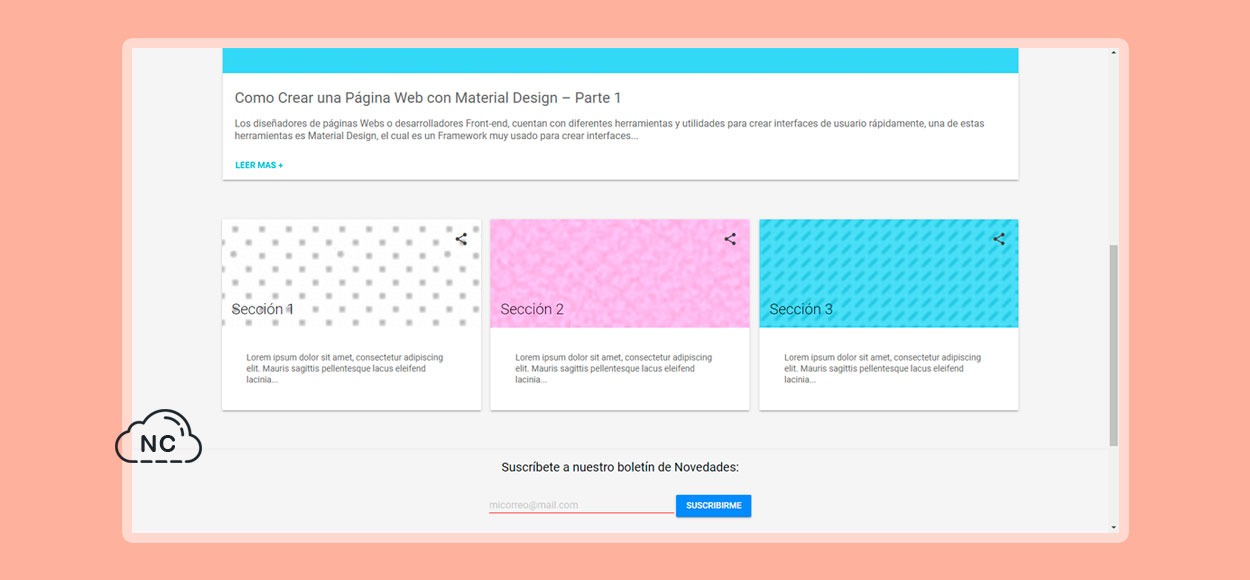Select the Sección 1 dotted image card
This screenshot has width=1250, height=580.
[351, 273]
